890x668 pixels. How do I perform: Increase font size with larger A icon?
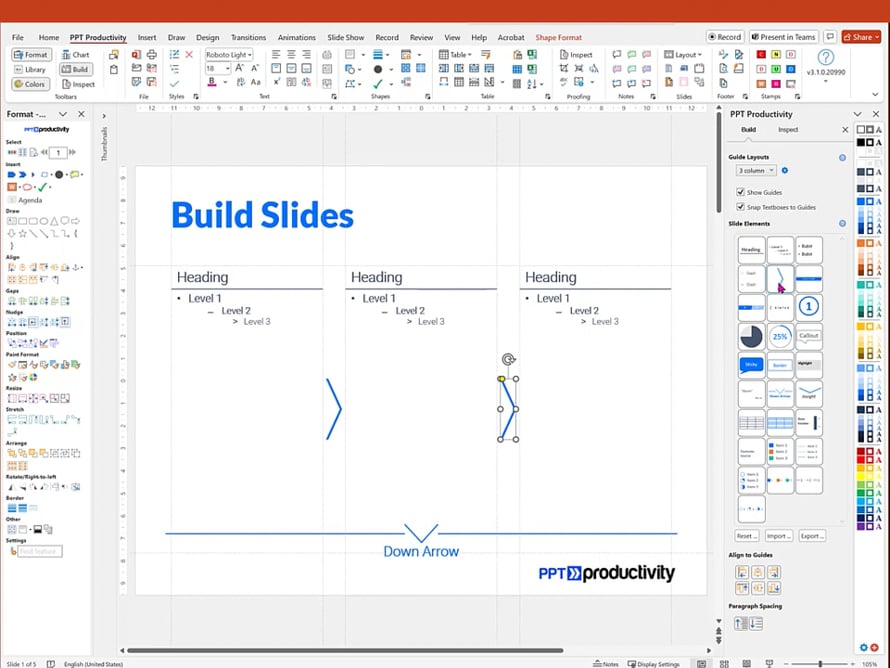tap(240, 68)
